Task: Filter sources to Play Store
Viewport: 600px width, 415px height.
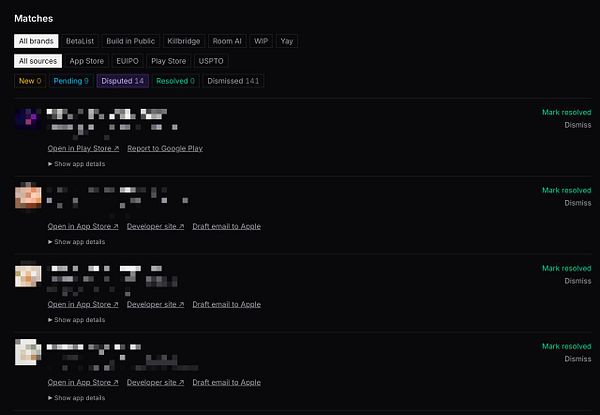Action: (x=168, y=61)
